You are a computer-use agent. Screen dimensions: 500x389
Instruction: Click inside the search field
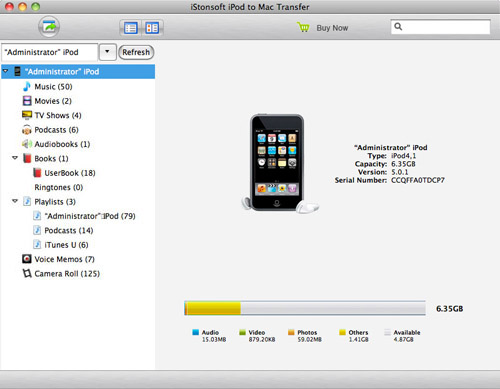[440, 27]
